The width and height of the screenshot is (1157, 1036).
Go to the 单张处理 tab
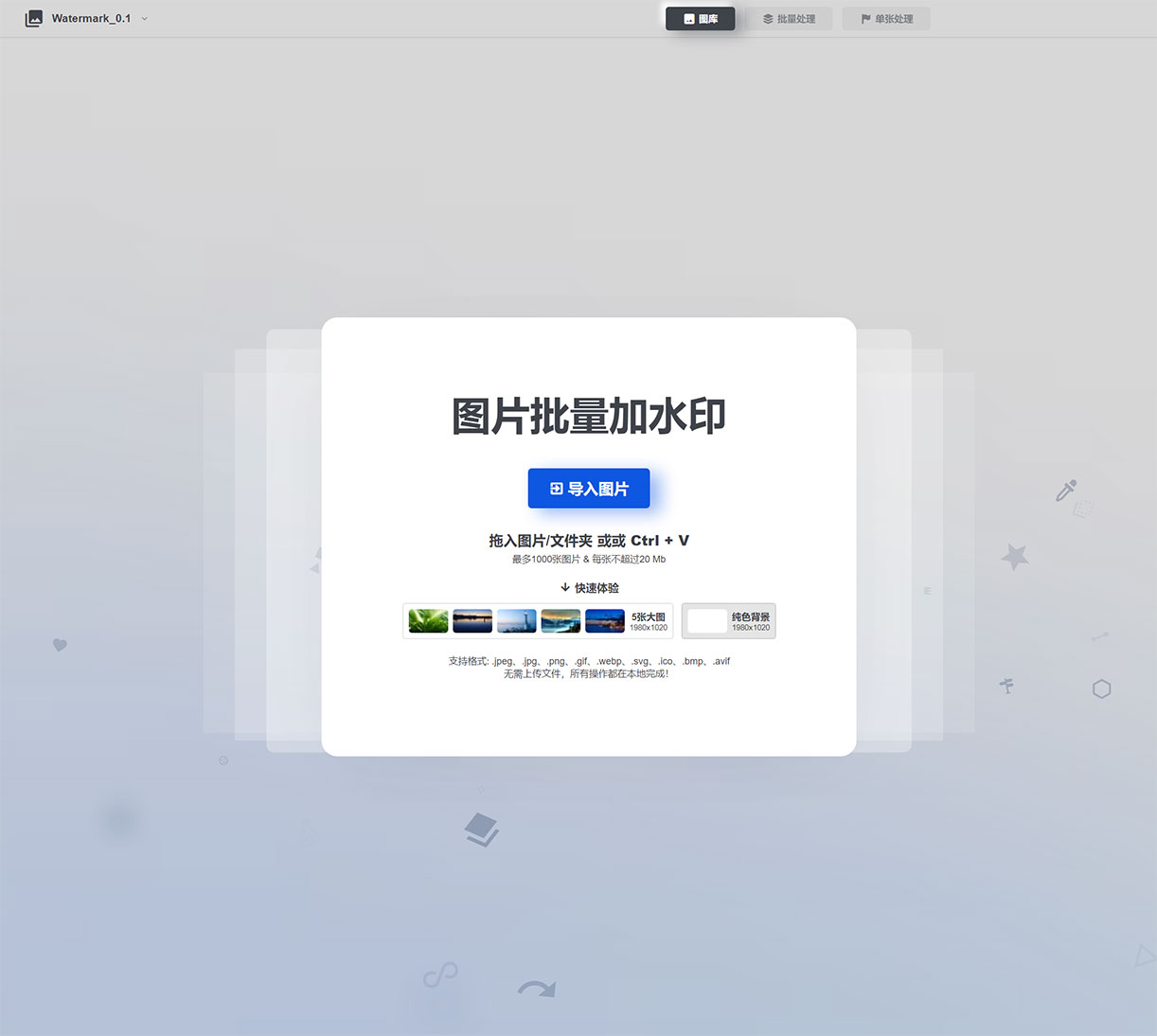pyautogui.click(x=886, y=19)
